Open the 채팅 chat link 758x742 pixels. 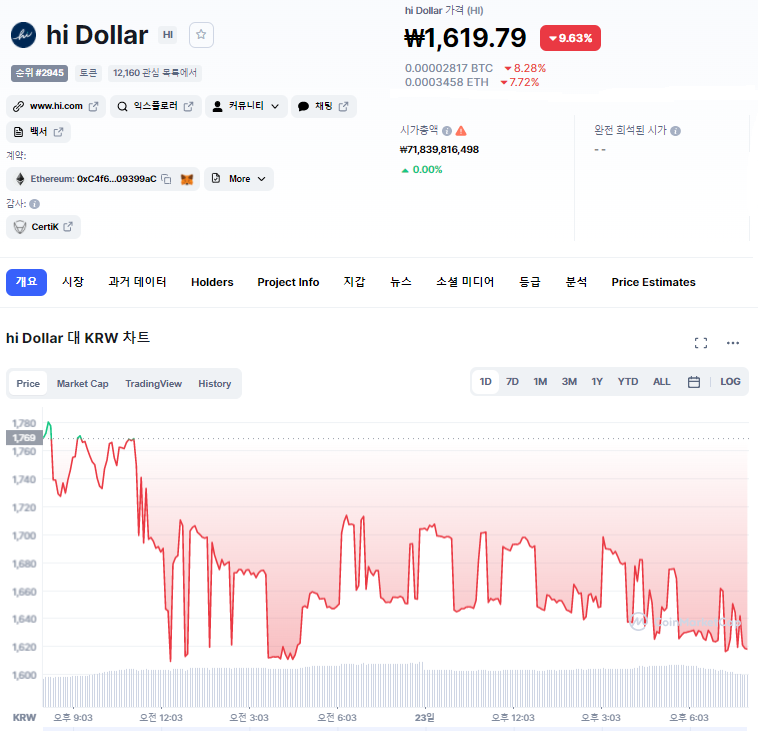pos(323,106)
